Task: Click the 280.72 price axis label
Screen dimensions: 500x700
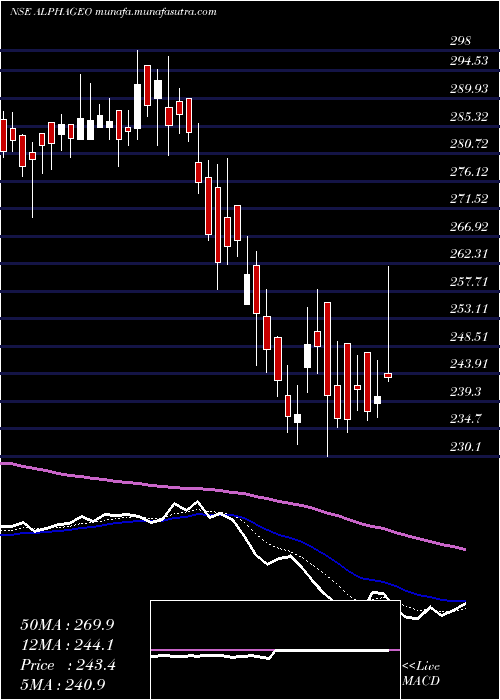Action: (x=469, y=144)
